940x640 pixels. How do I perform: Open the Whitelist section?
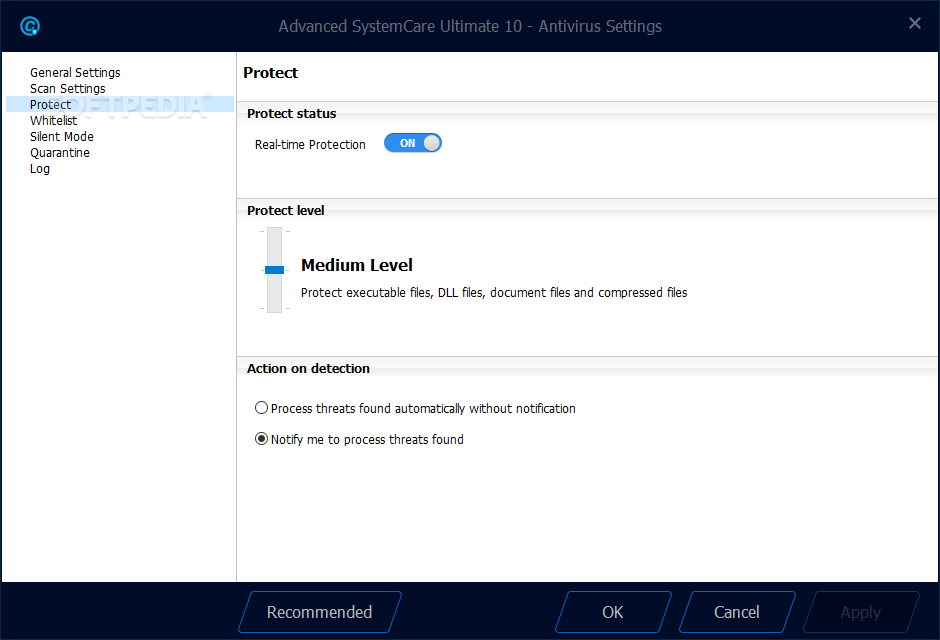[53, 120]
